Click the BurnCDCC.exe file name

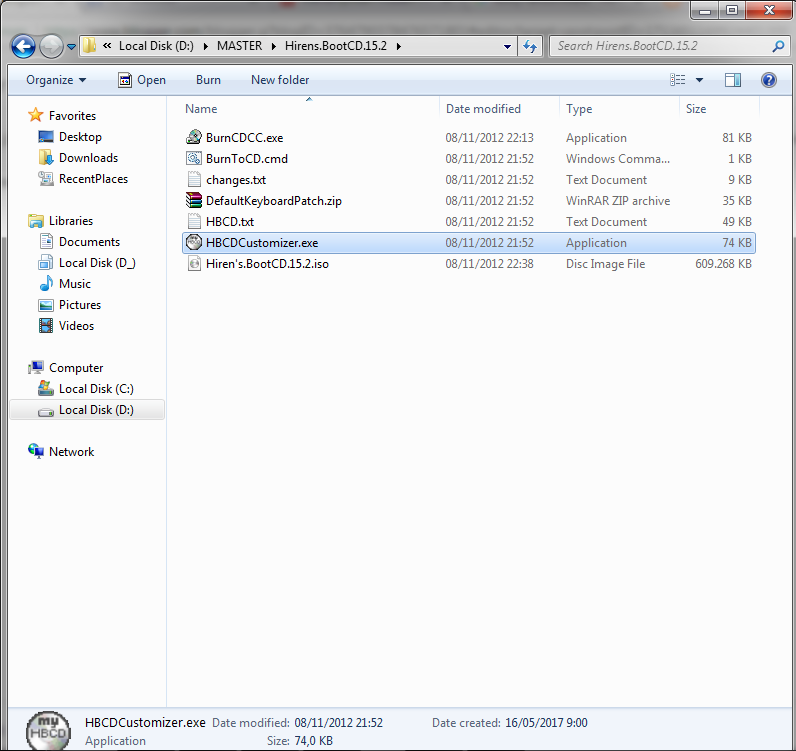[x=244, y=138]
